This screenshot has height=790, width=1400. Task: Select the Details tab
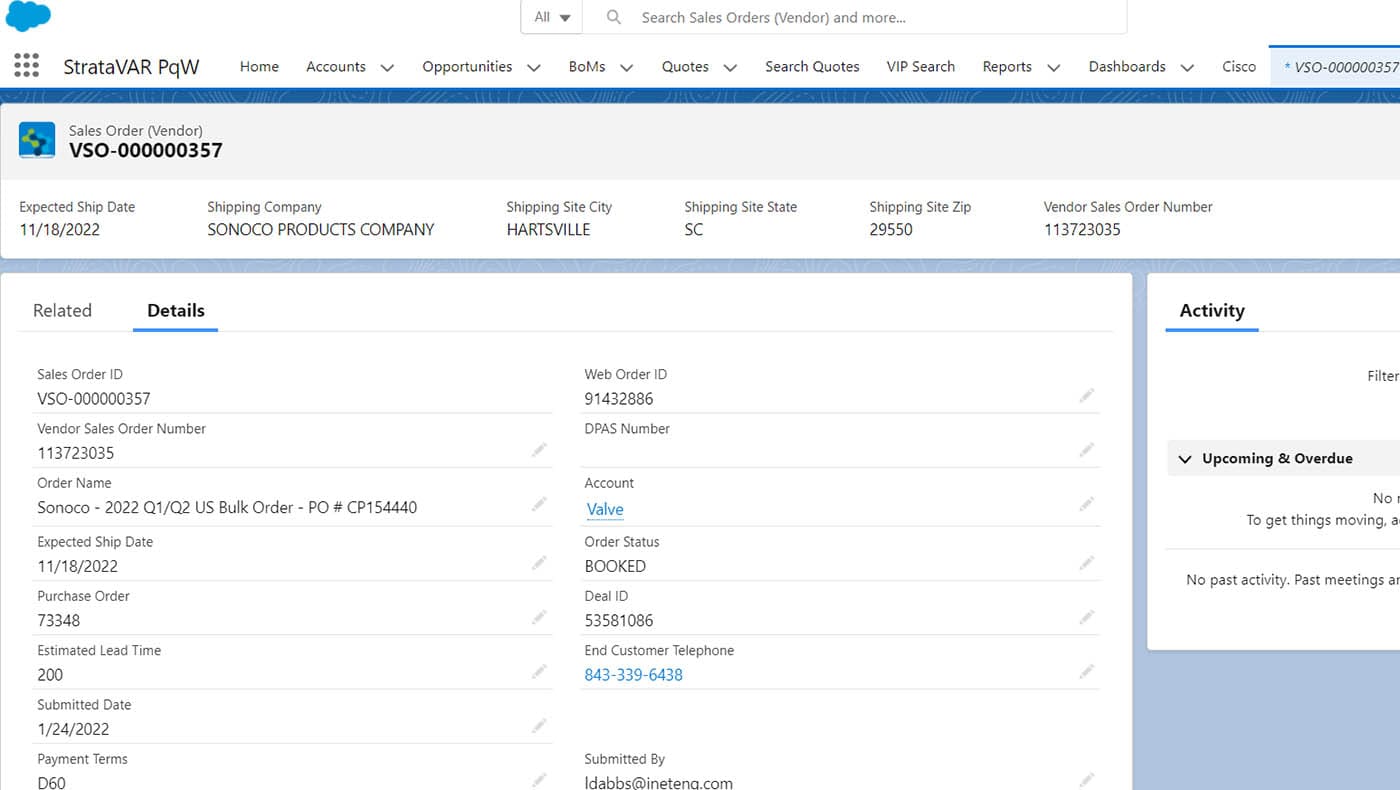[176, 310]
